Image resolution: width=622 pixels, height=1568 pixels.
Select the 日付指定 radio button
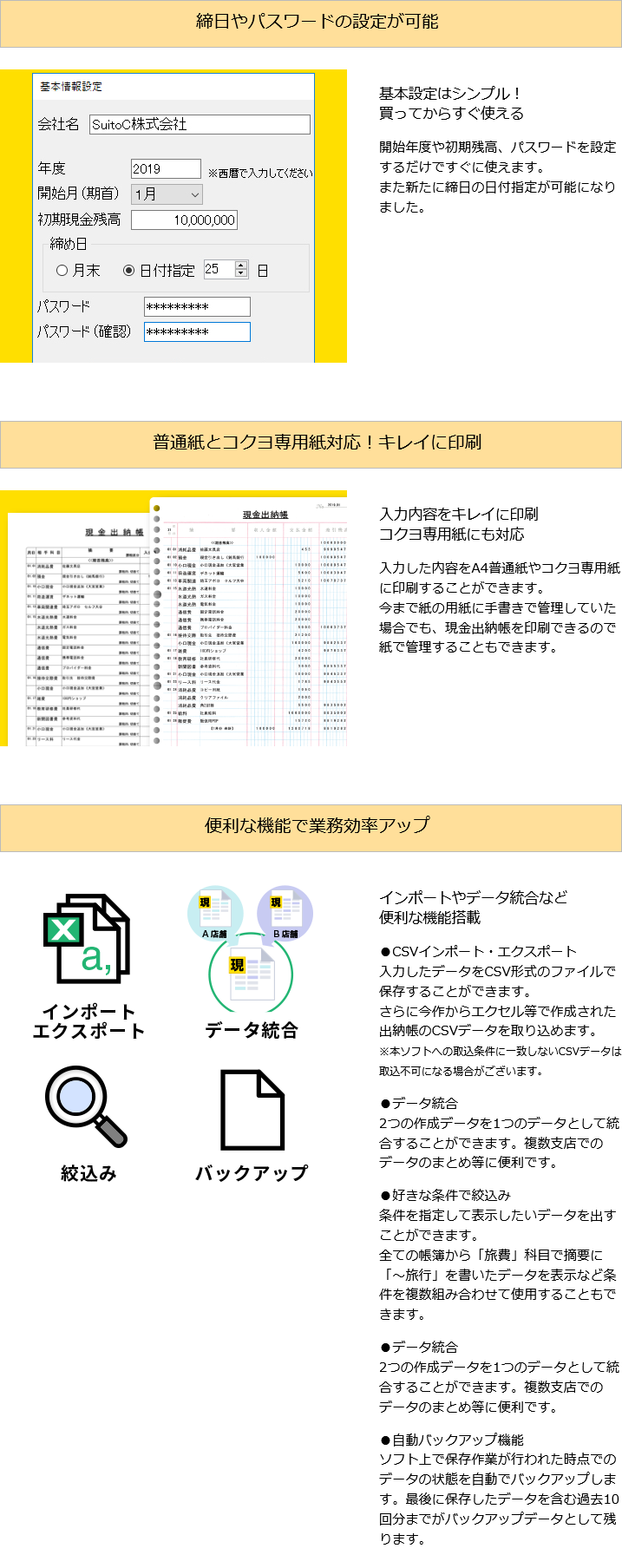tap(128, 271)
